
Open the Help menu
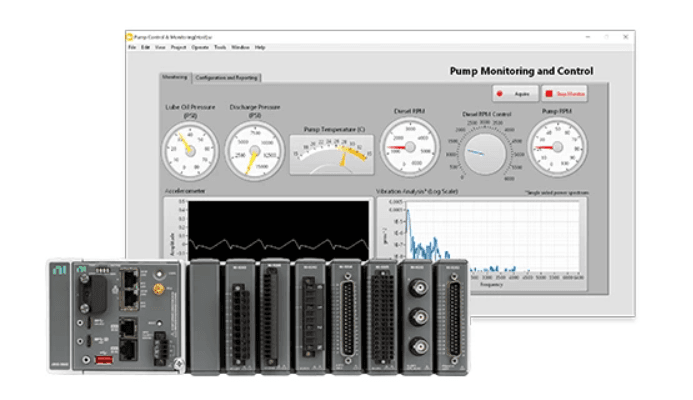(x=260, y=47)
